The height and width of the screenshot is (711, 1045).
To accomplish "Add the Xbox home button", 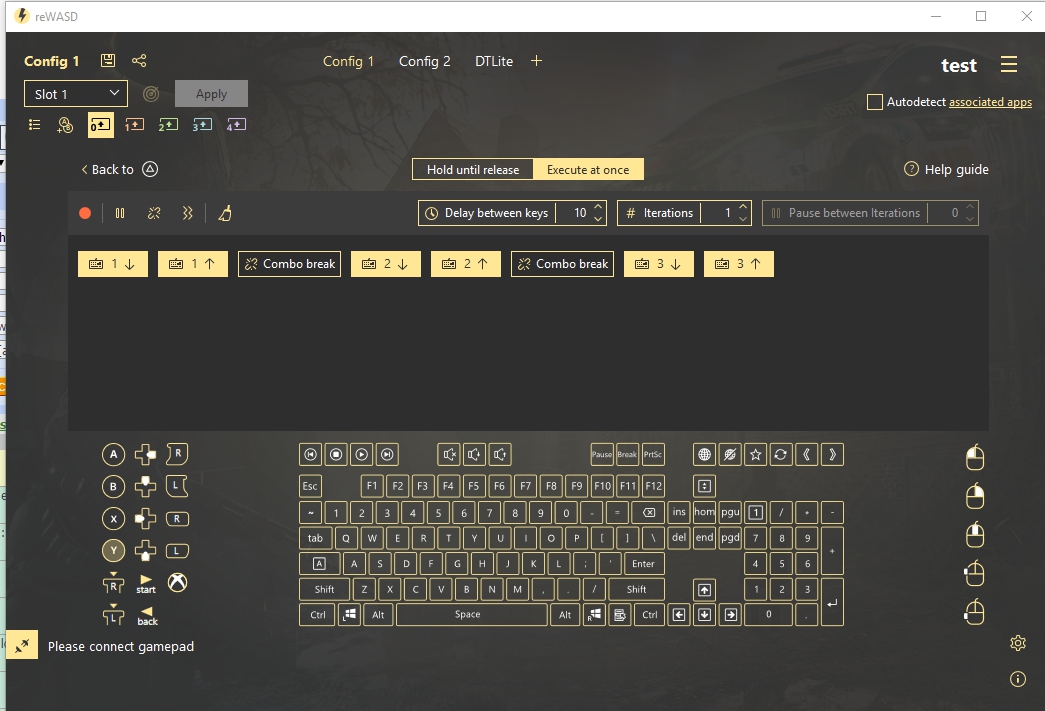I will pyautogui.click(x=177, y=583).
